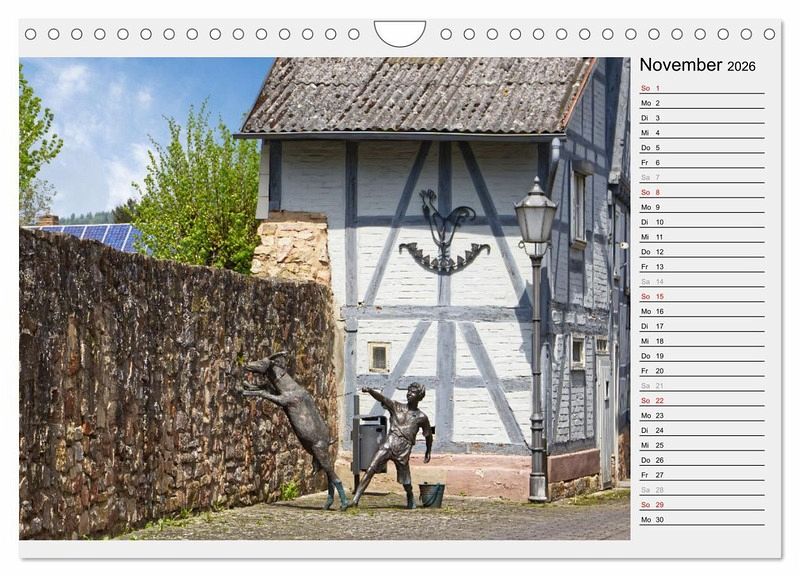Image resolution: width=800 pixels, height=577 pixels.
Task: Select Sunday 1 in the date list
Action: 701,88
